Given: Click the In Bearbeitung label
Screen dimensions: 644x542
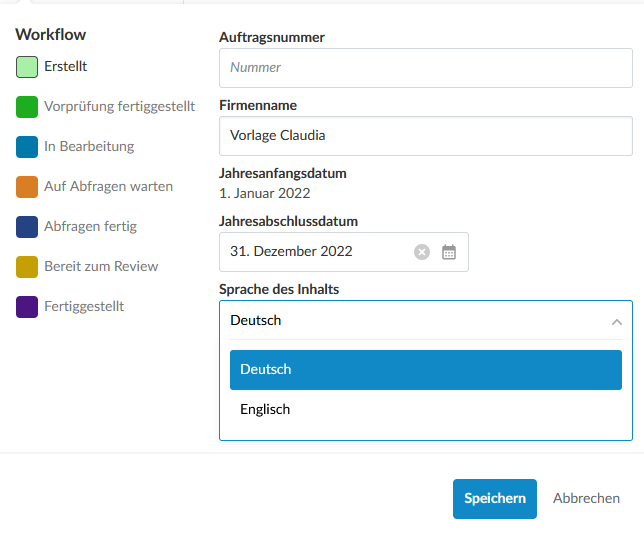Looking at the screenshot, I should coord(89,146).
